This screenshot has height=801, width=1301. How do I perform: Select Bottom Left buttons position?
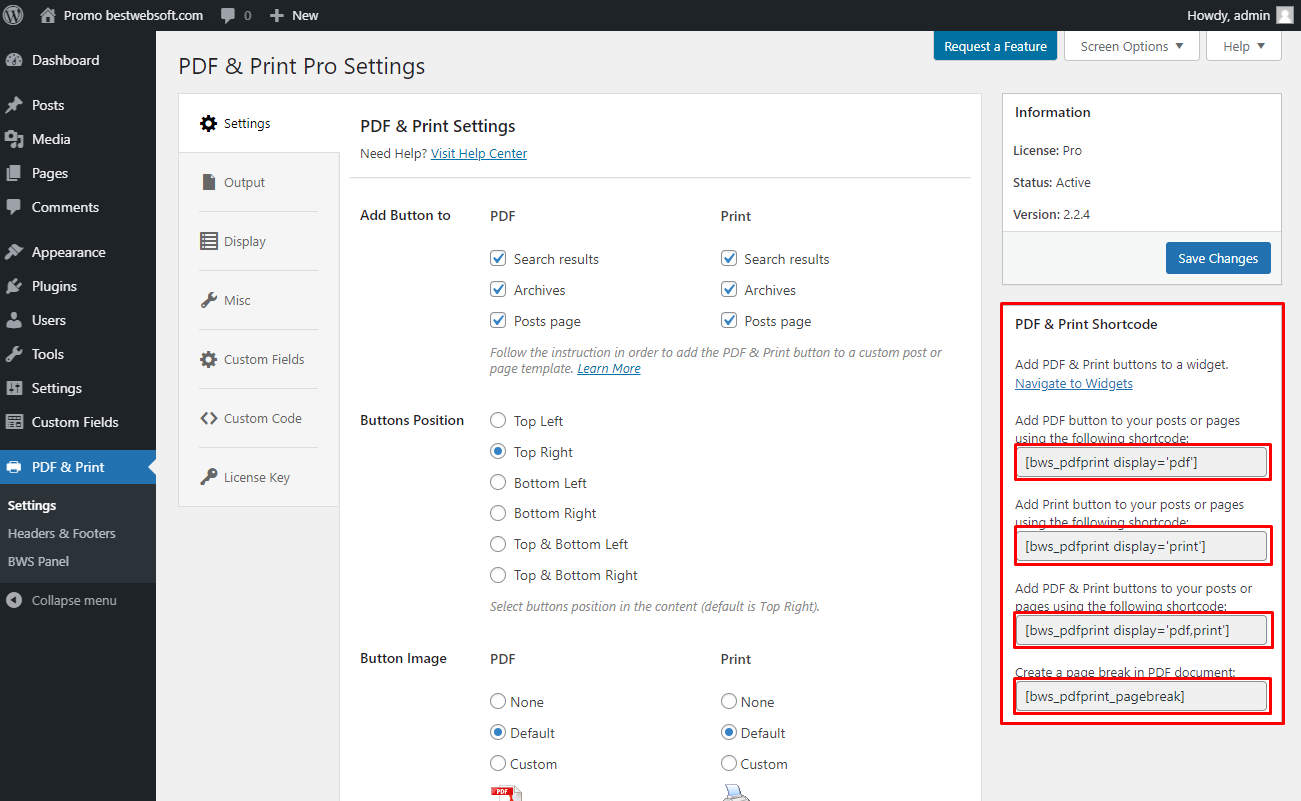(x=498, y=482)
